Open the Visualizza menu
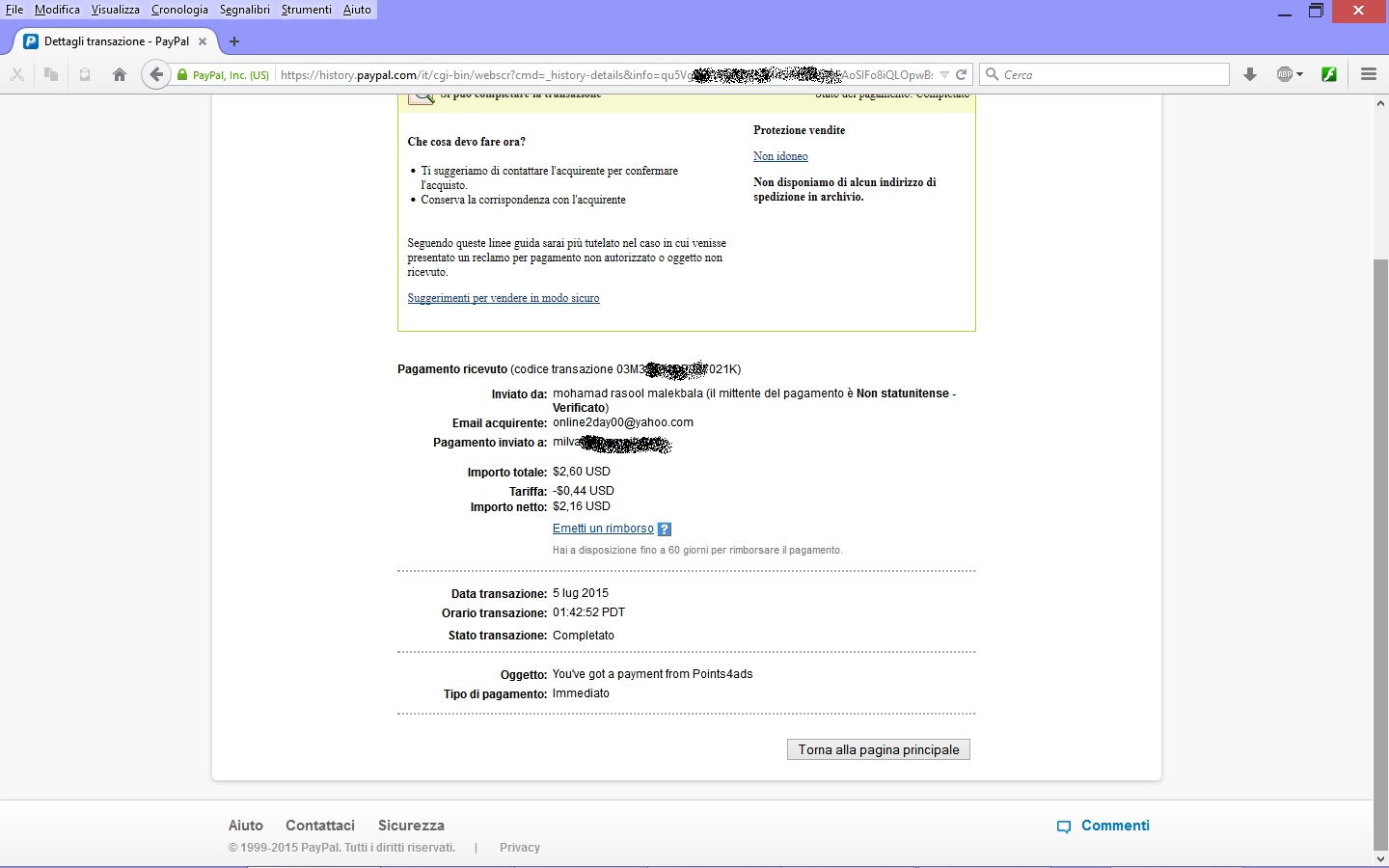 point(116,10)
